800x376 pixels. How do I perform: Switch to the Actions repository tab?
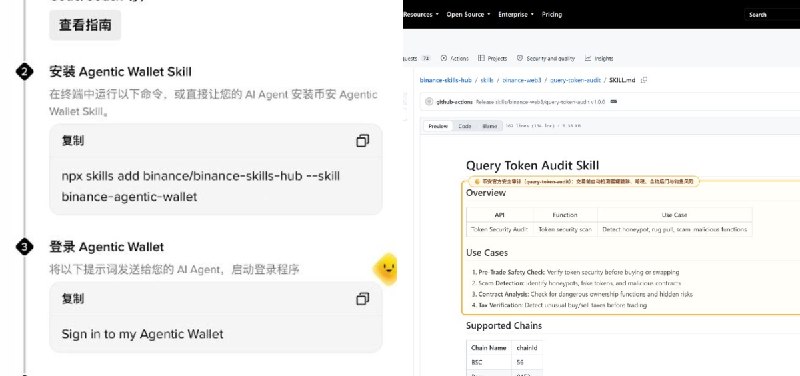point(455,58)
